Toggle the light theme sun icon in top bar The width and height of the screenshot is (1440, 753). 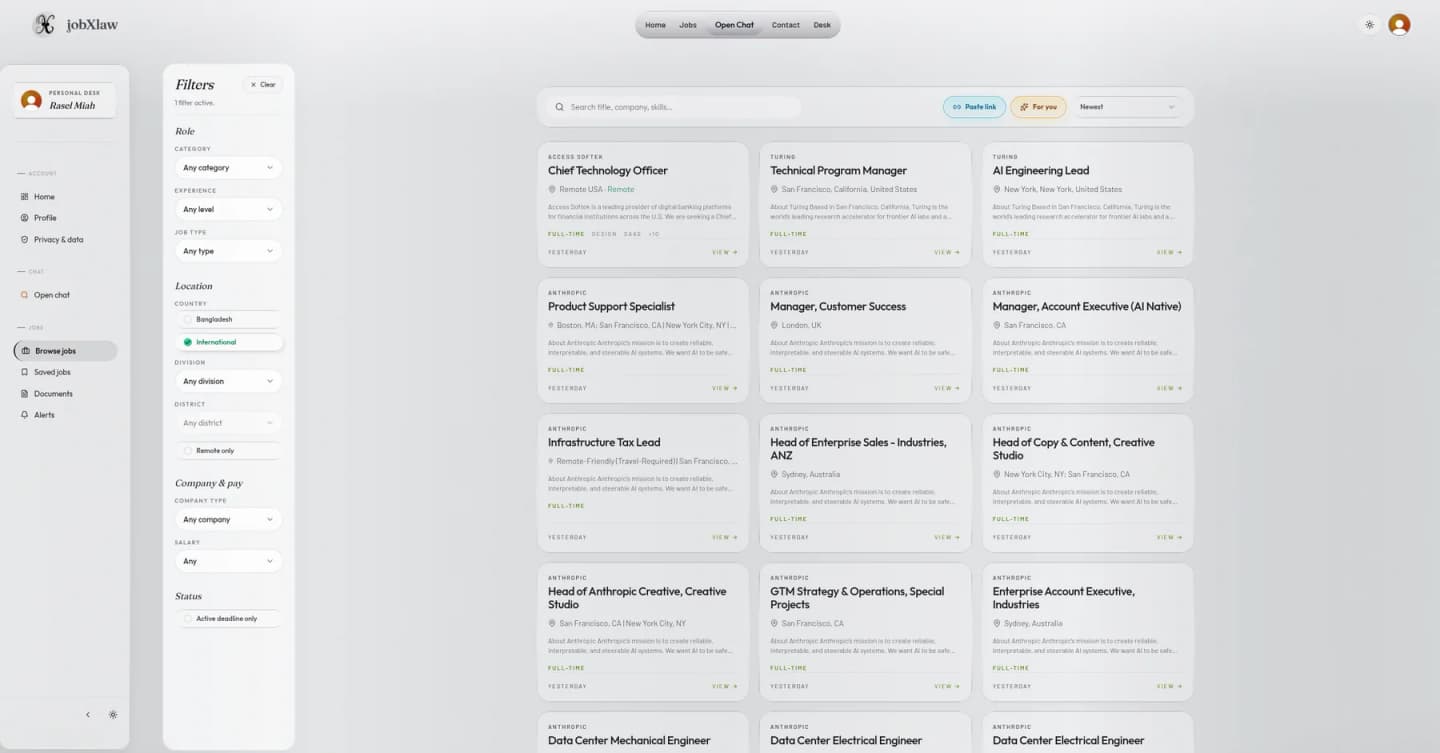click(x=1369, y=25)
